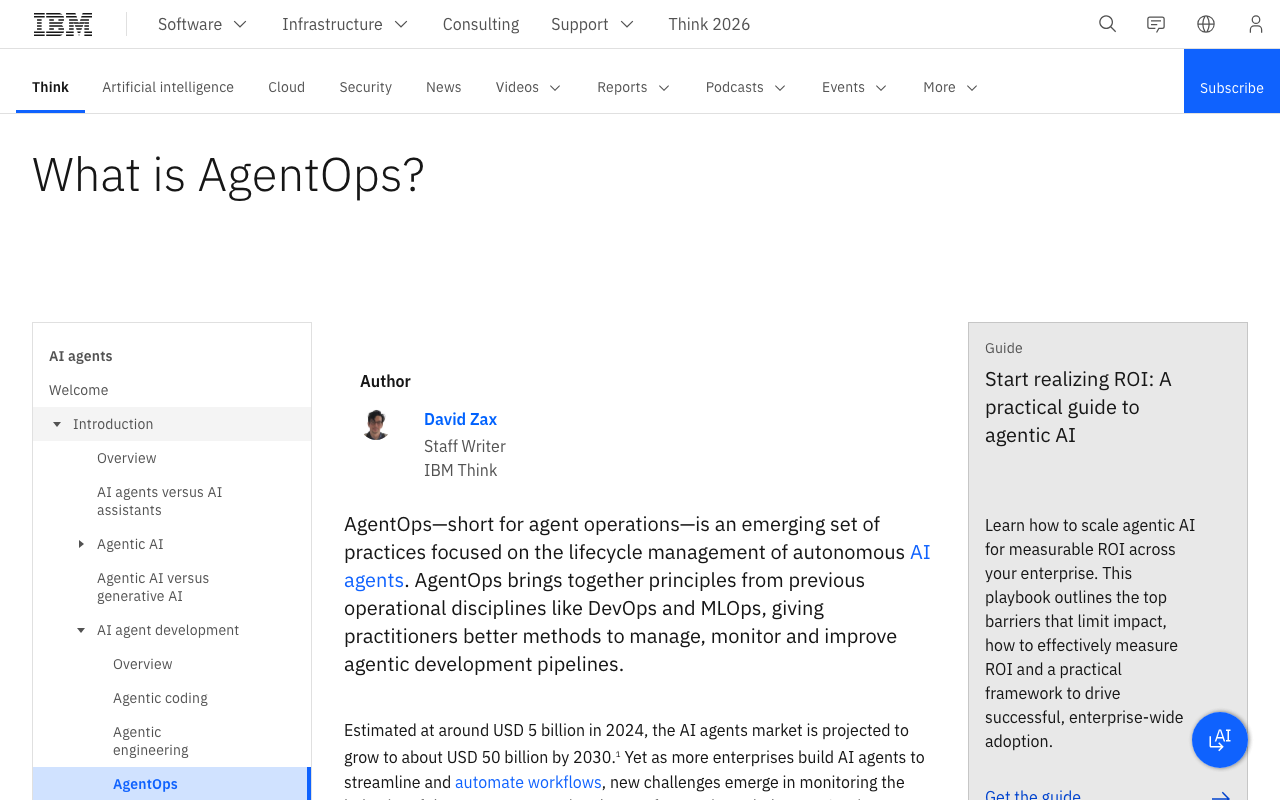Follow the automate workflows link
Screen dimensions: 1280x800
528,782
